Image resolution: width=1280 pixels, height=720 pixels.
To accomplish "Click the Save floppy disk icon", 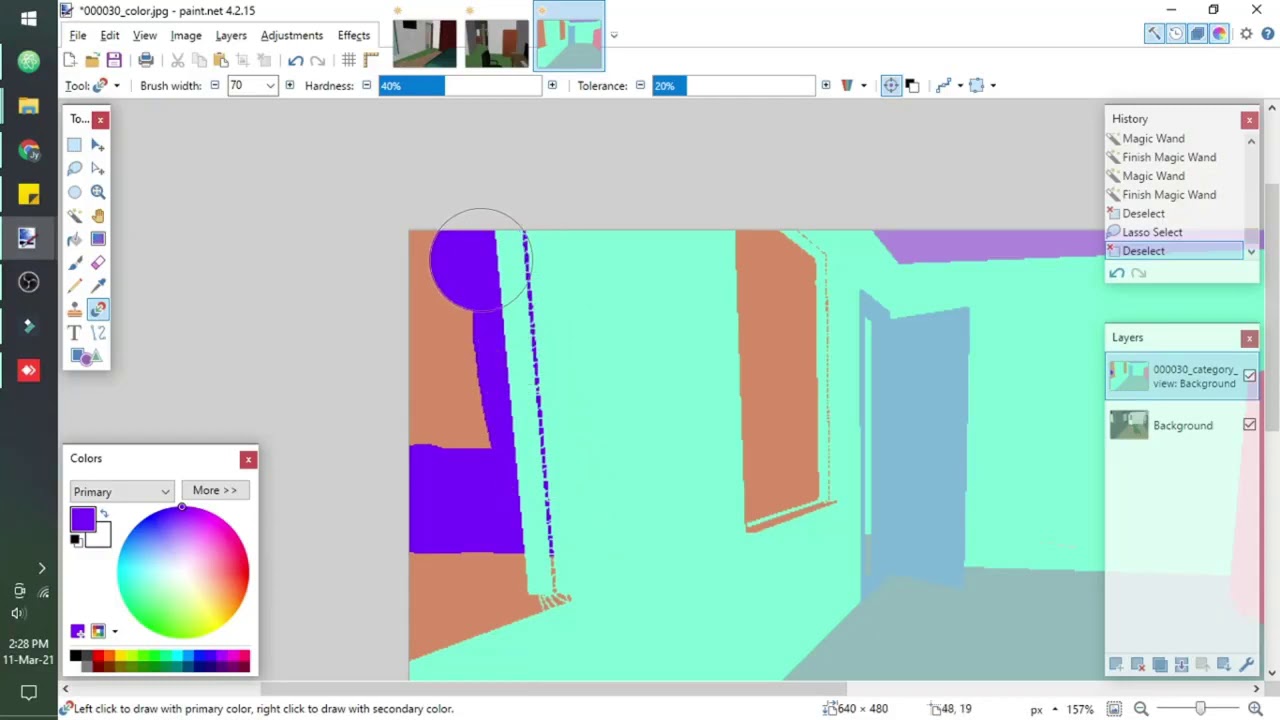I will (114, 61).
